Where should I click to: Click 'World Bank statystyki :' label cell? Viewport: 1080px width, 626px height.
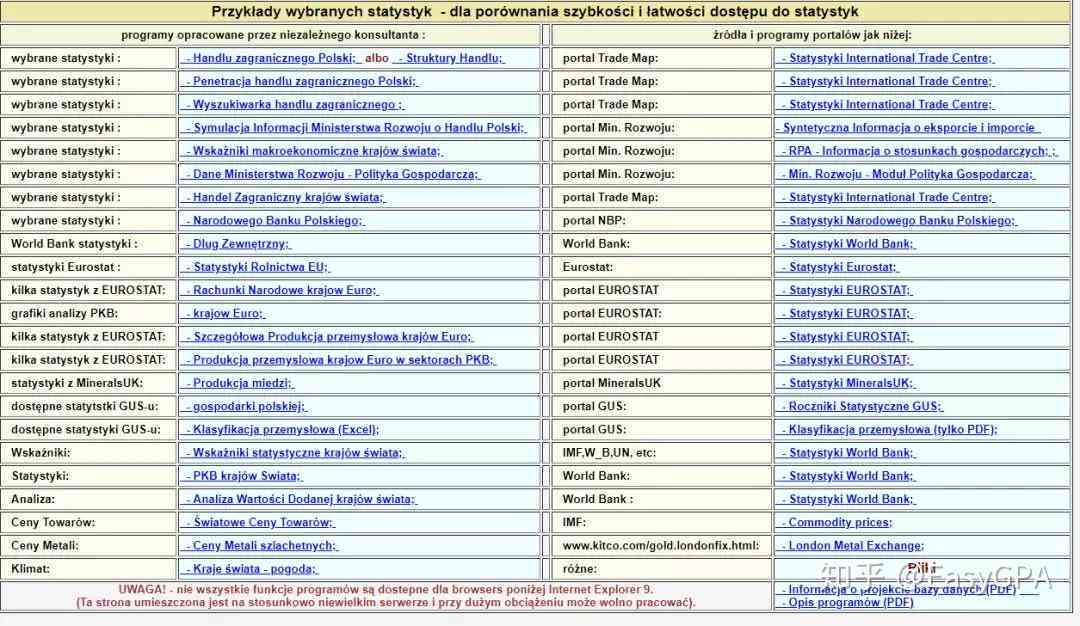pos(89,244)
